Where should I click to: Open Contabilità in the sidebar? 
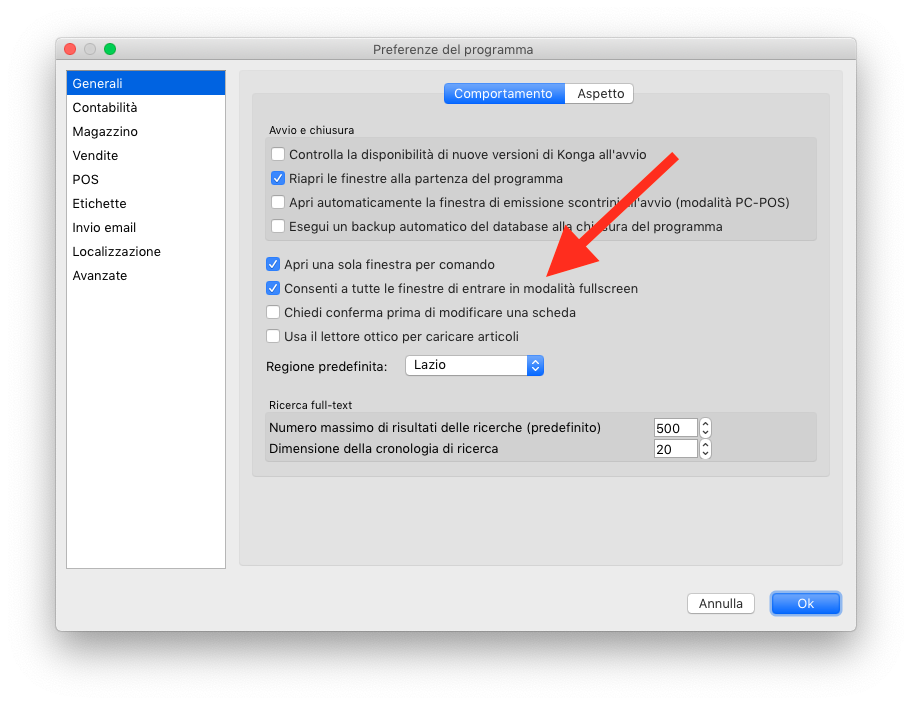(x=105, y=108)
